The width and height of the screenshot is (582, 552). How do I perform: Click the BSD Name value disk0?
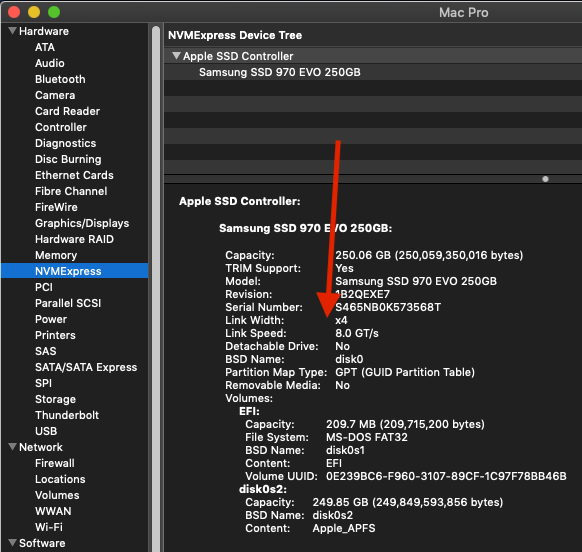coord(349,359)
